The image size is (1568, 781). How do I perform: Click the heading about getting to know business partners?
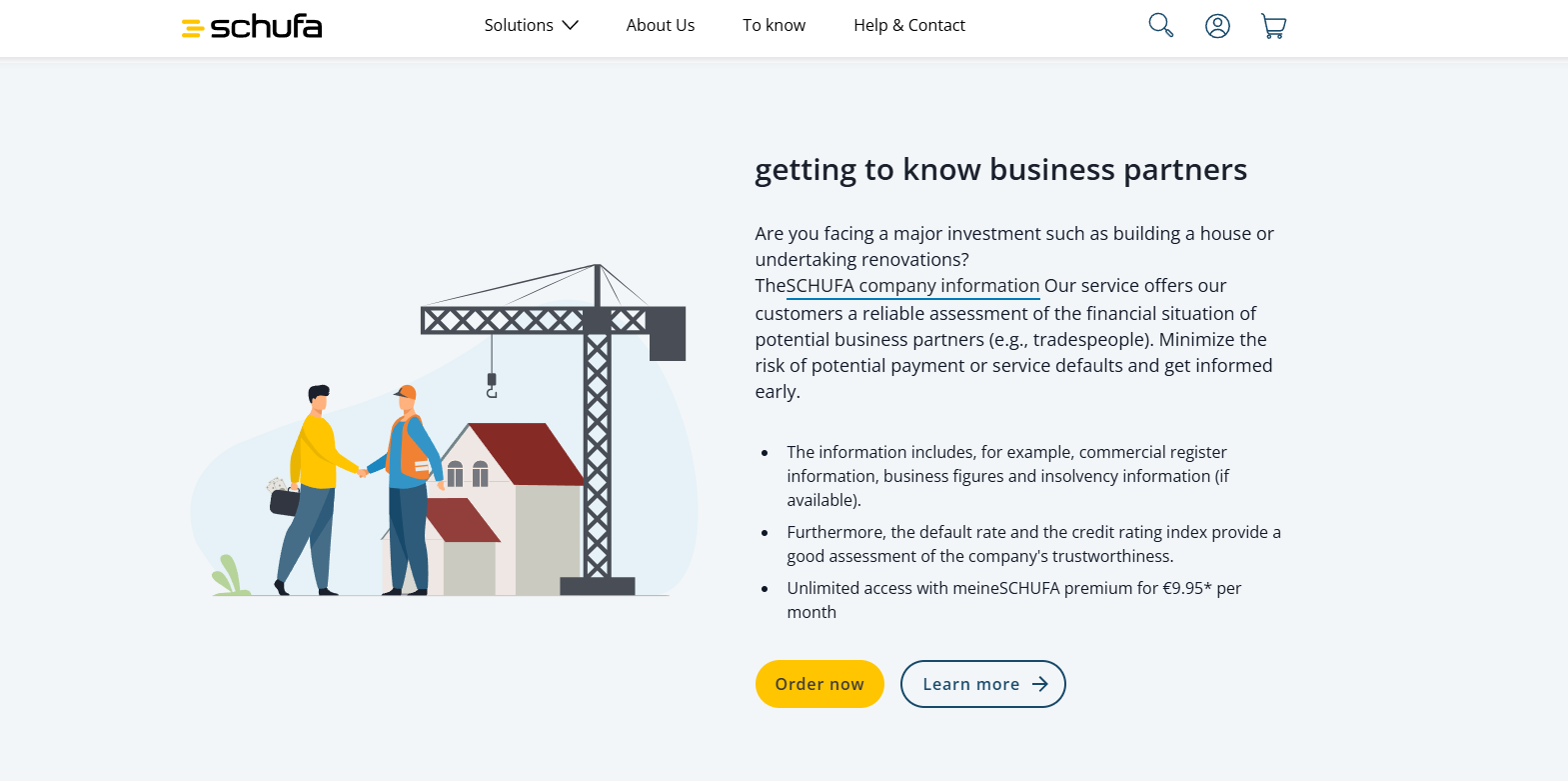pos(1000,170)
